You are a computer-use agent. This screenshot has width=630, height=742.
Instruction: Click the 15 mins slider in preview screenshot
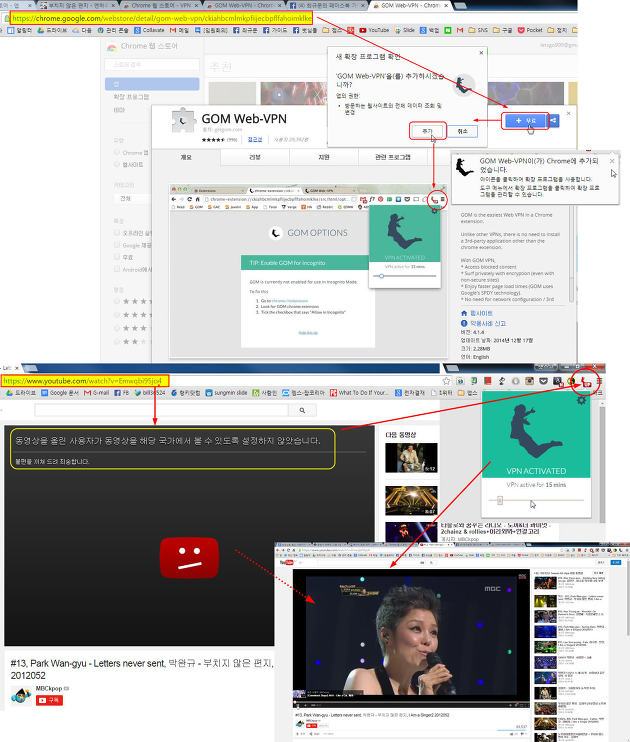(x=382, y=276)
